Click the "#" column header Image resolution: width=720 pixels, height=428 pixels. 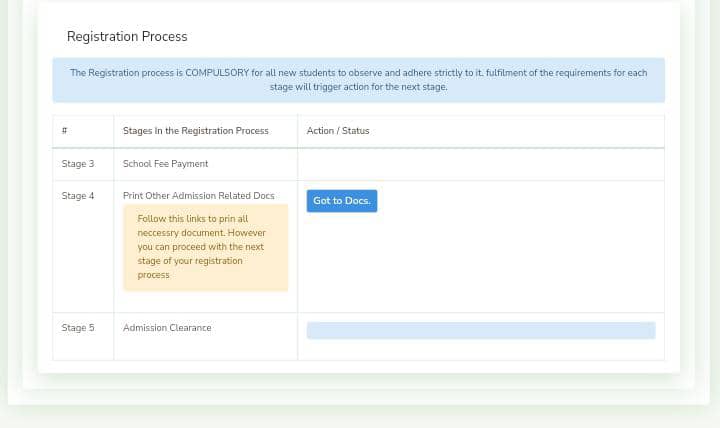point(65,131)
